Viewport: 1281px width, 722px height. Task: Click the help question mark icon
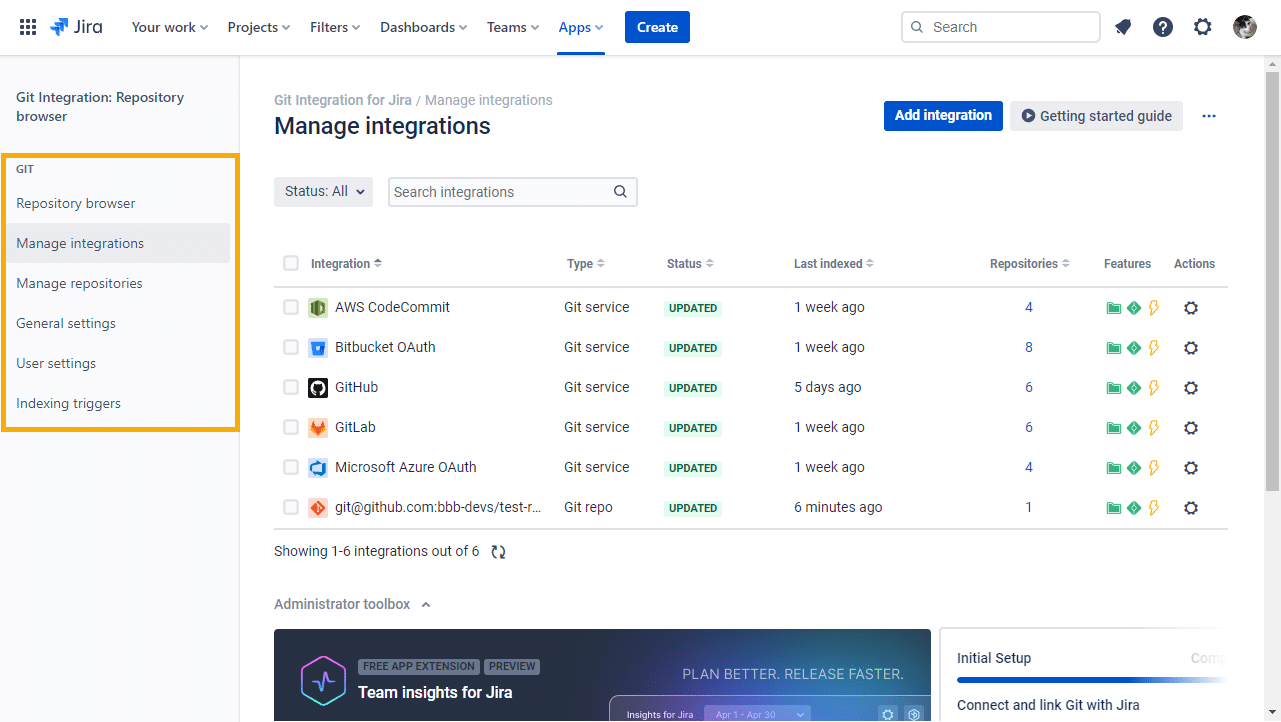click(1163, 27)
